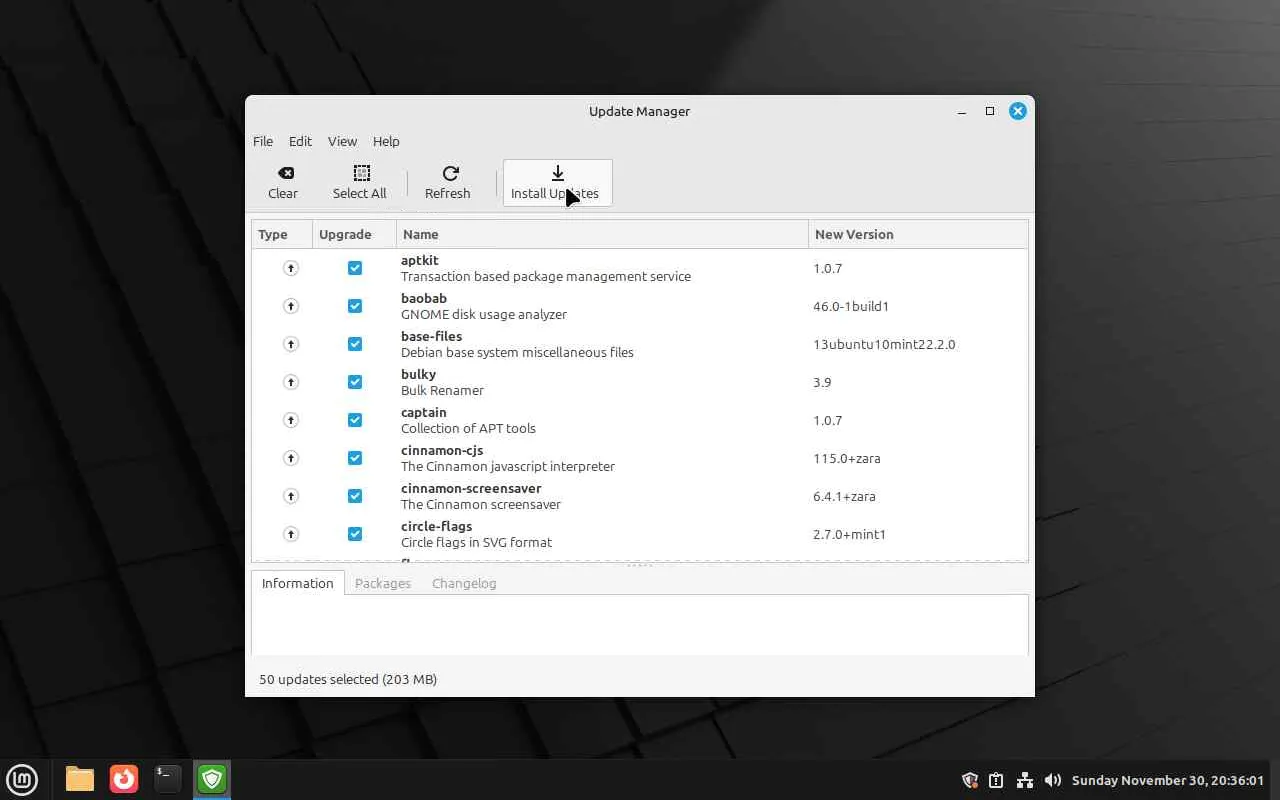This screenshot has height=800, width=1280.
Task: Select the circle-flags package name
Action: [436, 526]
